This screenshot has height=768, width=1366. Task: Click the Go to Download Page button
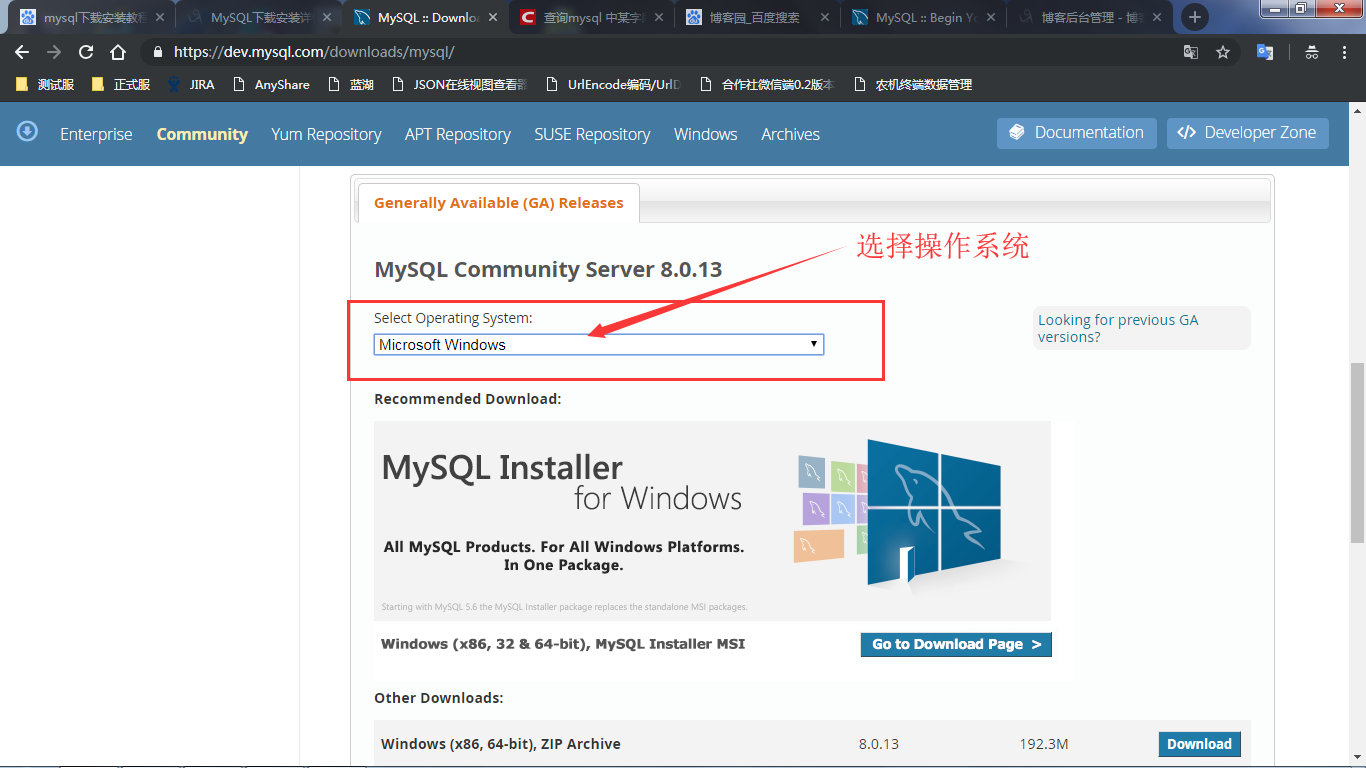956,644
